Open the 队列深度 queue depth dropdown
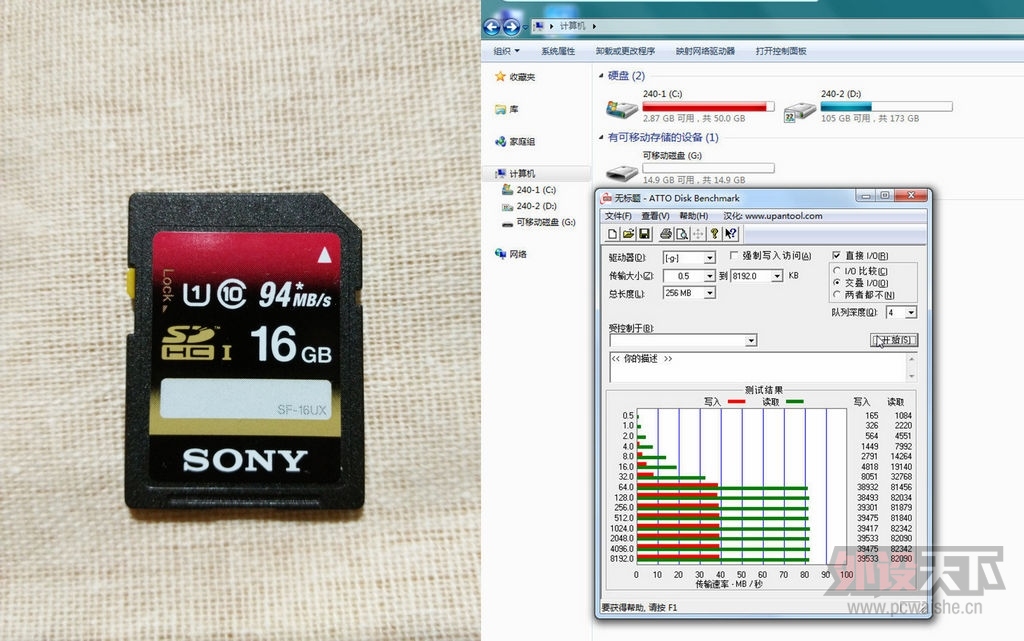Viewport: 1024px width, 641px height. pos(910,313)
